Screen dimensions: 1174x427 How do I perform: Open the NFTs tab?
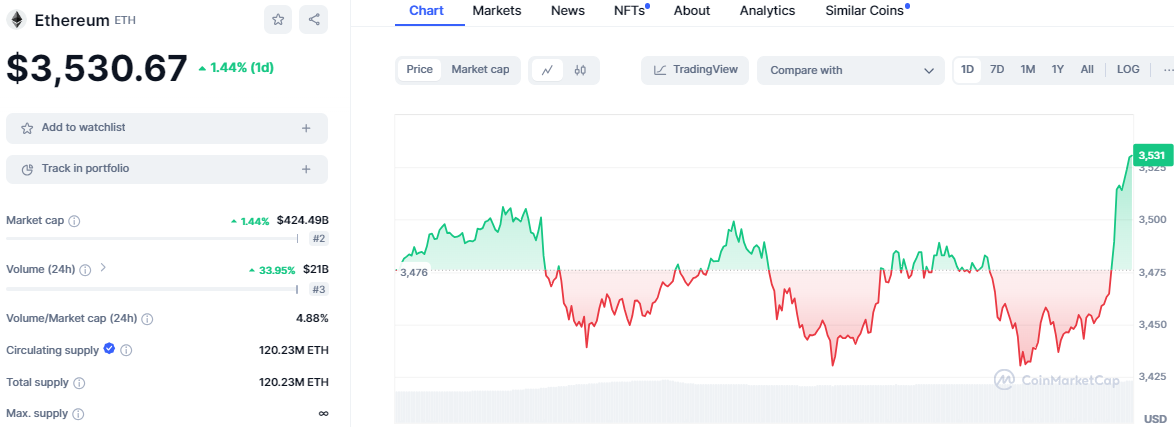point(630,10)
